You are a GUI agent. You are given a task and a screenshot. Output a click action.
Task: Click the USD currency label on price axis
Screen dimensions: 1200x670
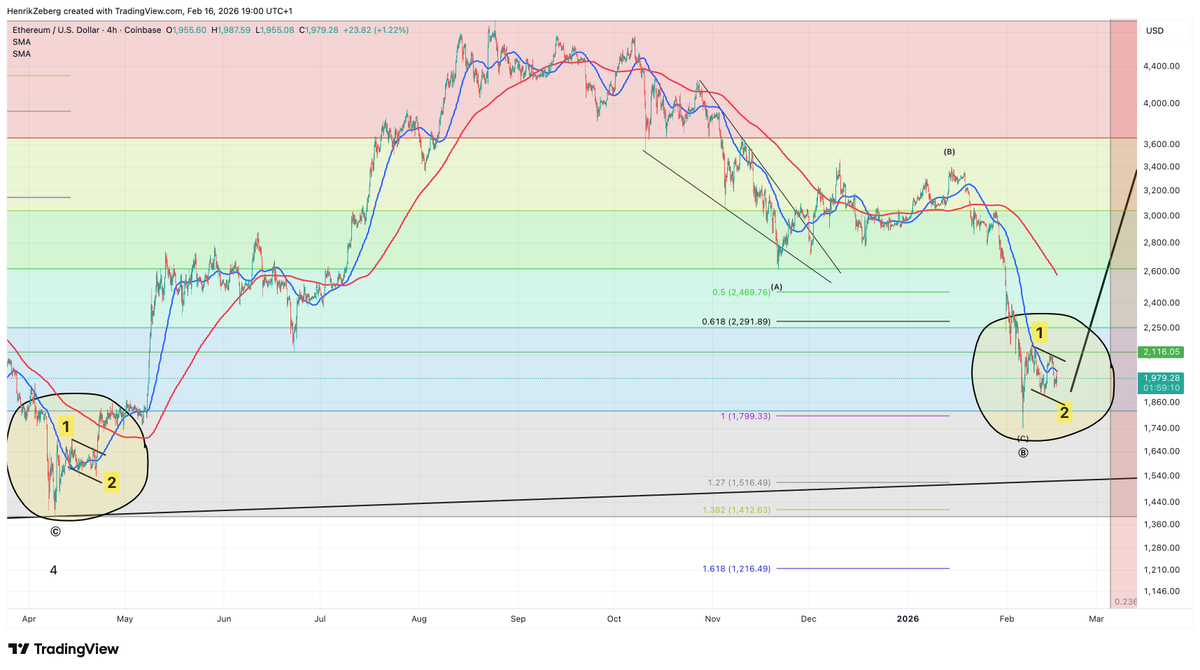(1155, 31)
